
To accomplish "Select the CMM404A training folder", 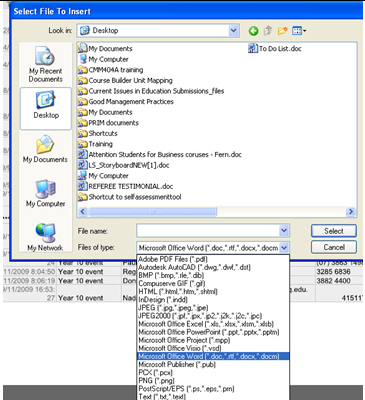I will click(x=111, y=70).
